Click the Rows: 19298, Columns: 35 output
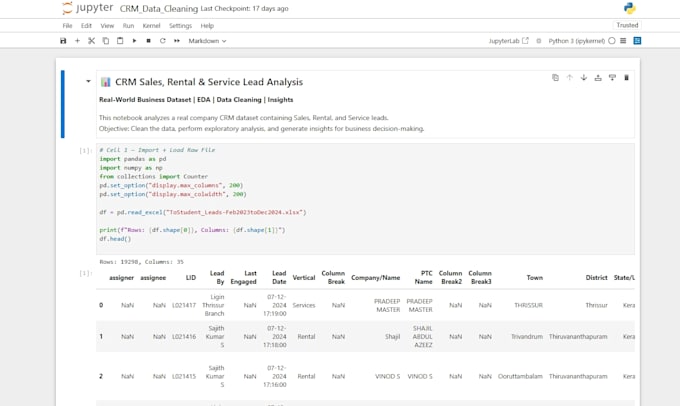The width and height of the screenshot is (680, 406). 142,262
